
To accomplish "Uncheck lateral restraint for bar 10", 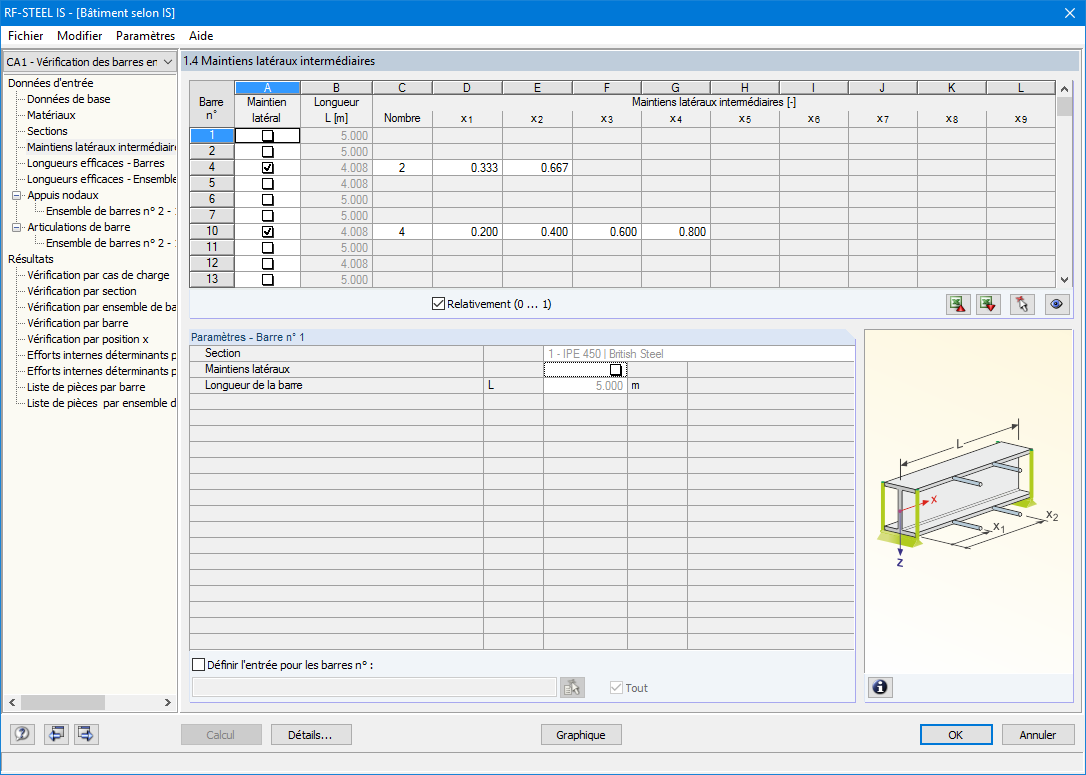I will (x=267, y=232).
